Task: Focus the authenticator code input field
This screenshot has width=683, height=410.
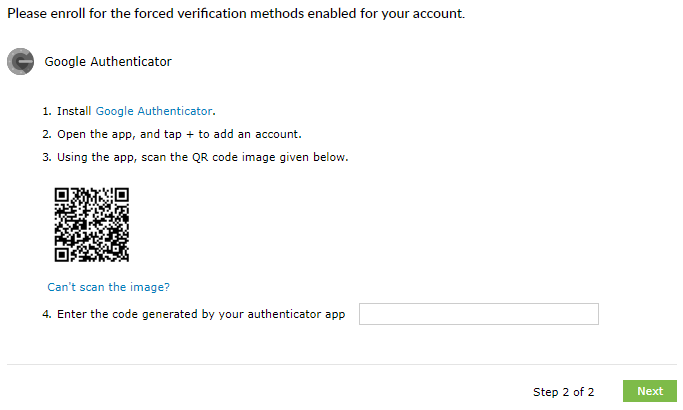Action: coord(478,314)
